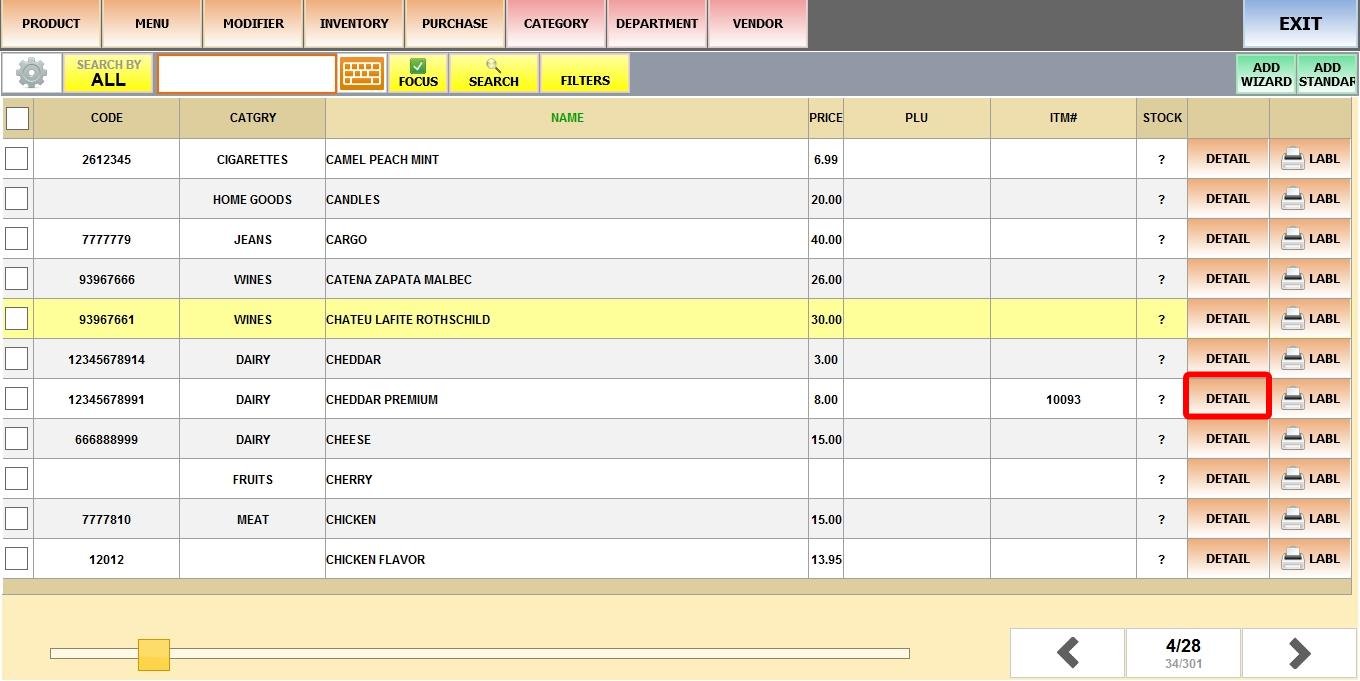
Task: Check the select-all header checkbox
Action: (18, 119)
